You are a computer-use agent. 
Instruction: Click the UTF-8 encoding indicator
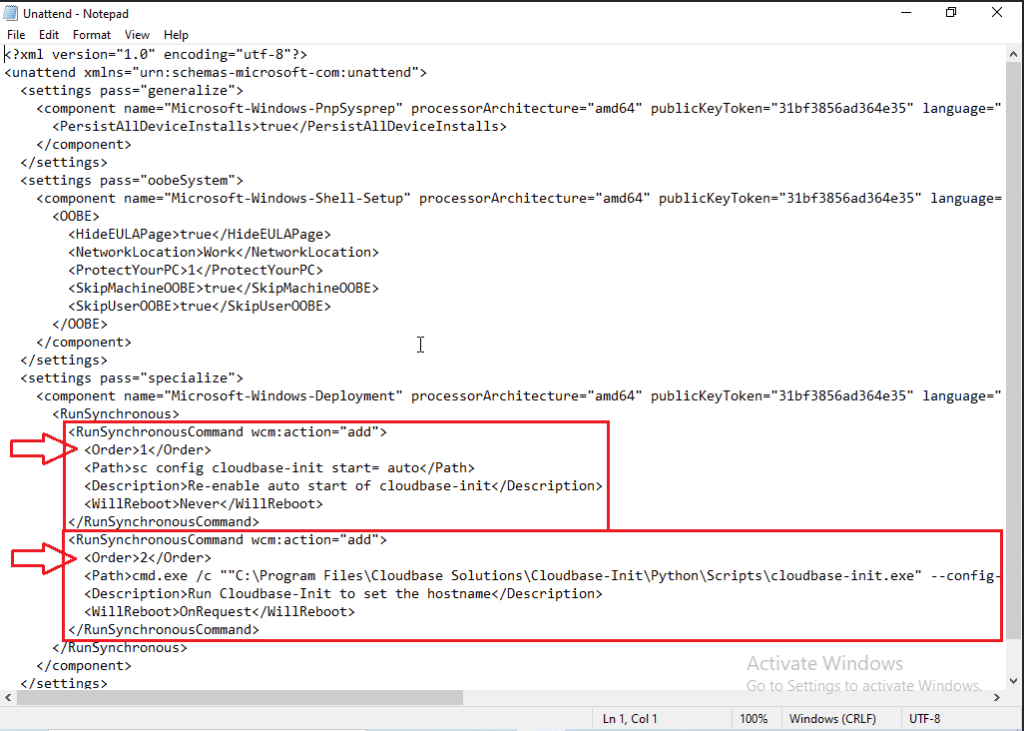[x=925, y=718]
